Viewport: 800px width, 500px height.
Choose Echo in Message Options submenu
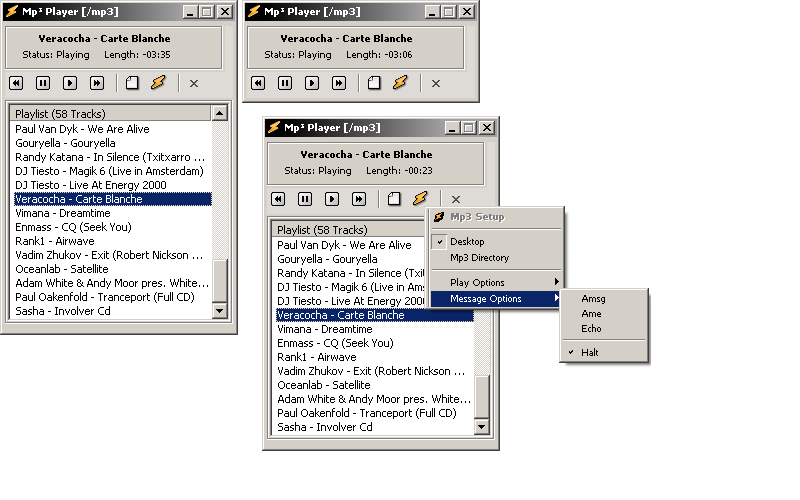[604, 329]
